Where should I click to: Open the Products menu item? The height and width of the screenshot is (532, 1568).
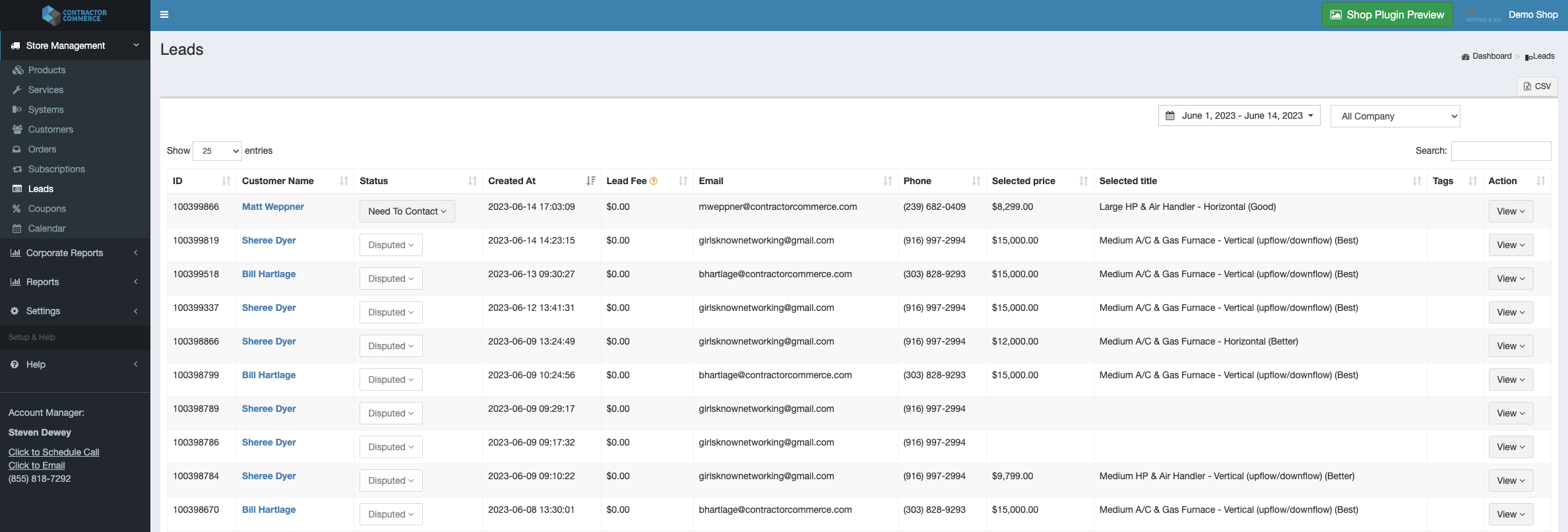point(47,70)
